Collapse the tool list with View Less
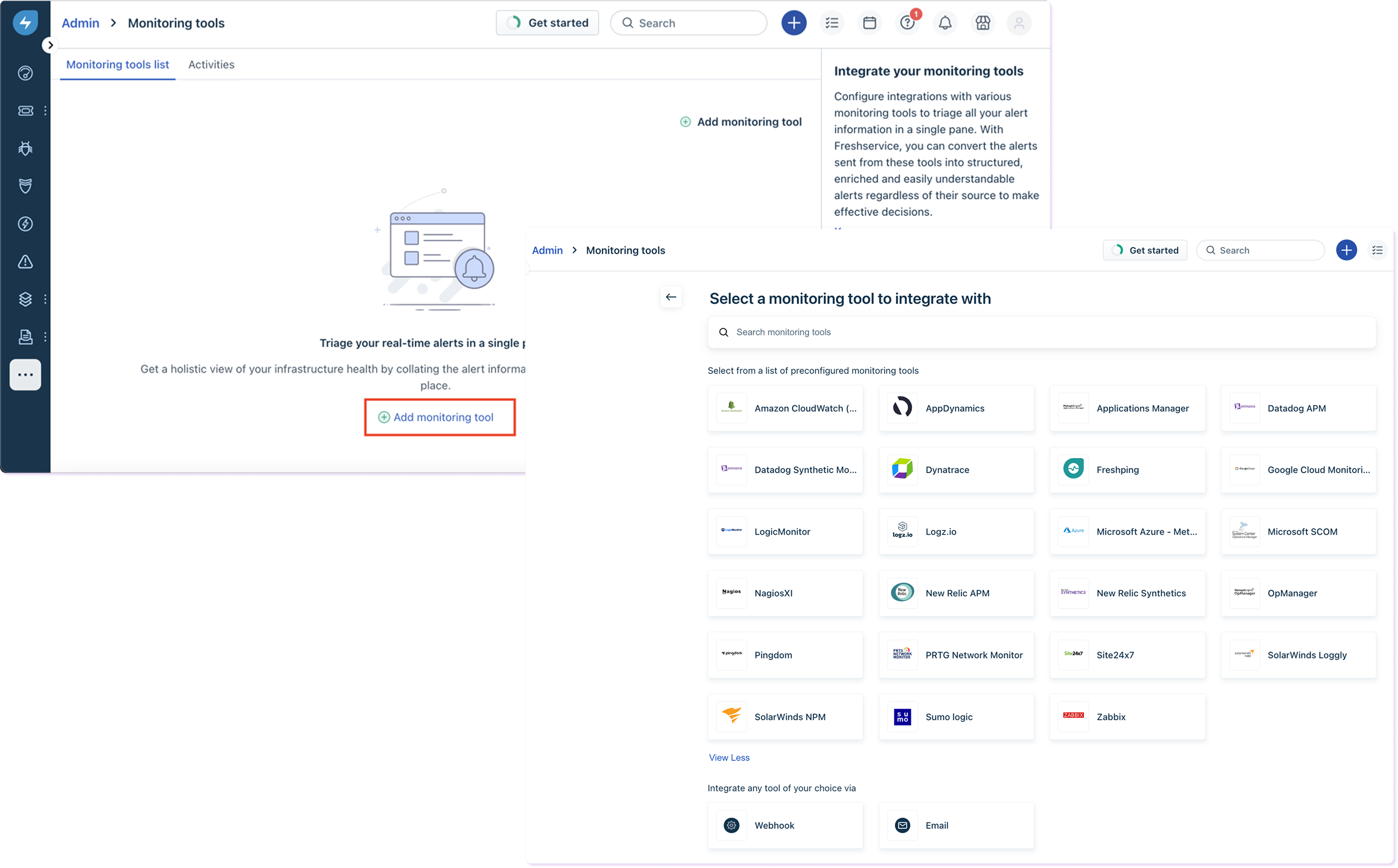 (729, 758)
